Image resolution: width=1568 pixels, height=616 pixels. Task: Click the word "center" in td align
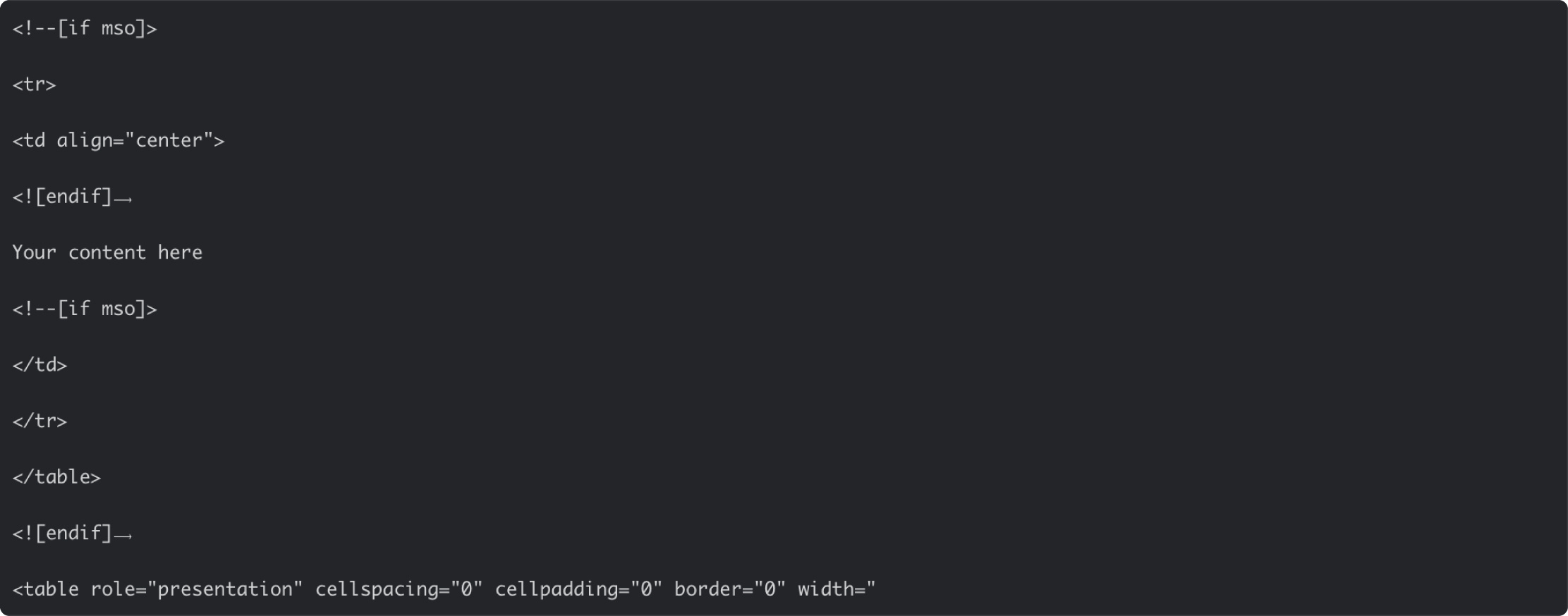[x=169, y=140]
